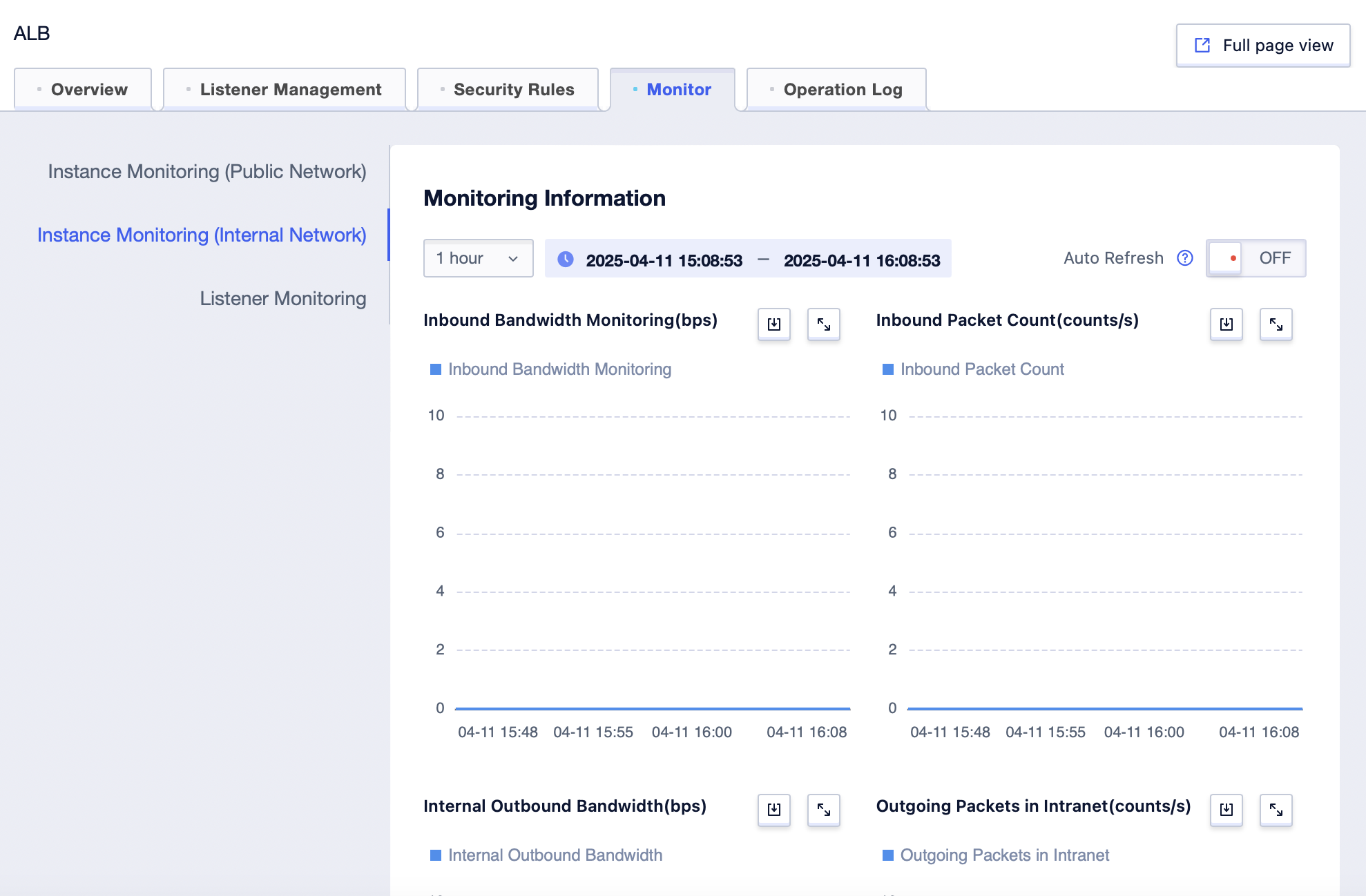Switch to the Security Rules tab
The width and height of the screenshot is (1366, 896).
[x=508, y=89]
